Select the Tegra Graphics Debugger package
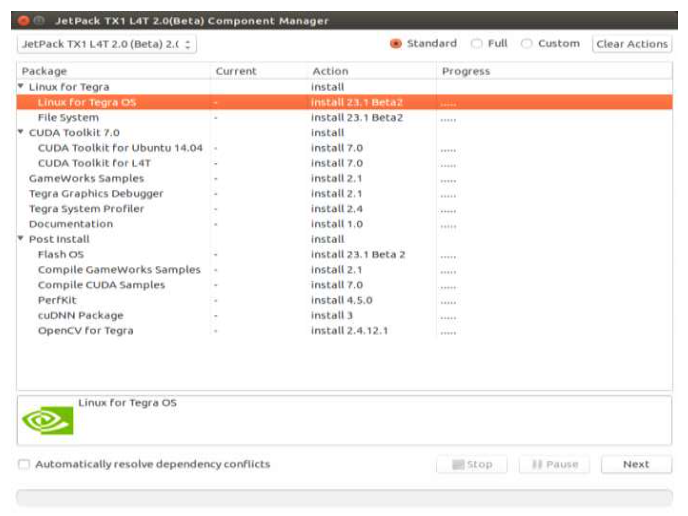 (344, 194)
